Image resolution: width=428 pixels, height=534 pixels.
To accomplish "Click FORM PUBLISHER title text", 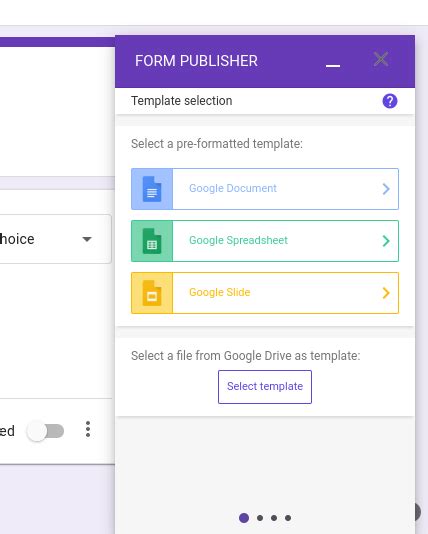I will [x=196, y=61].
